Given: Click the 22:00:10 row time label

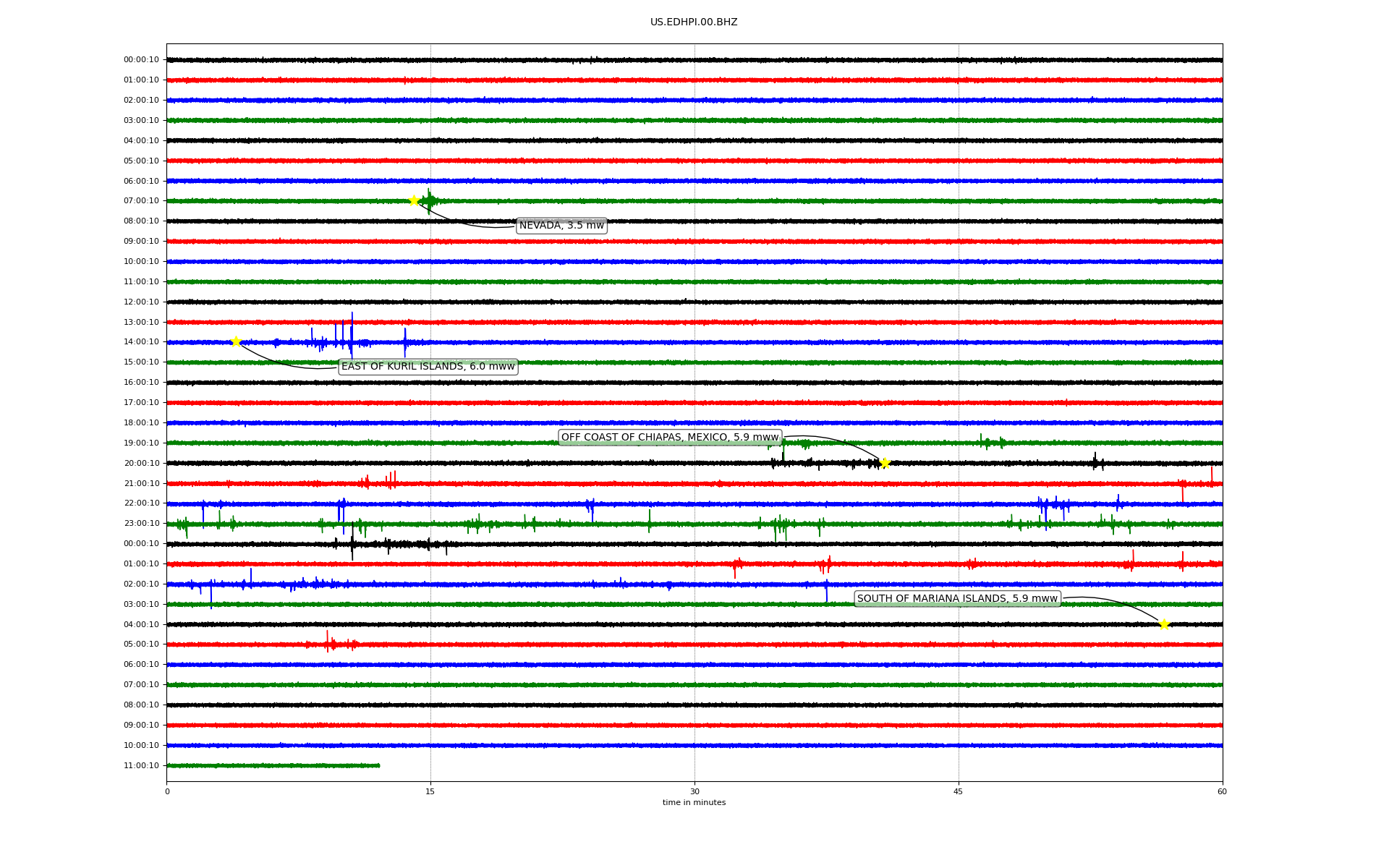Looking at the screenshot, I should 141,503.
